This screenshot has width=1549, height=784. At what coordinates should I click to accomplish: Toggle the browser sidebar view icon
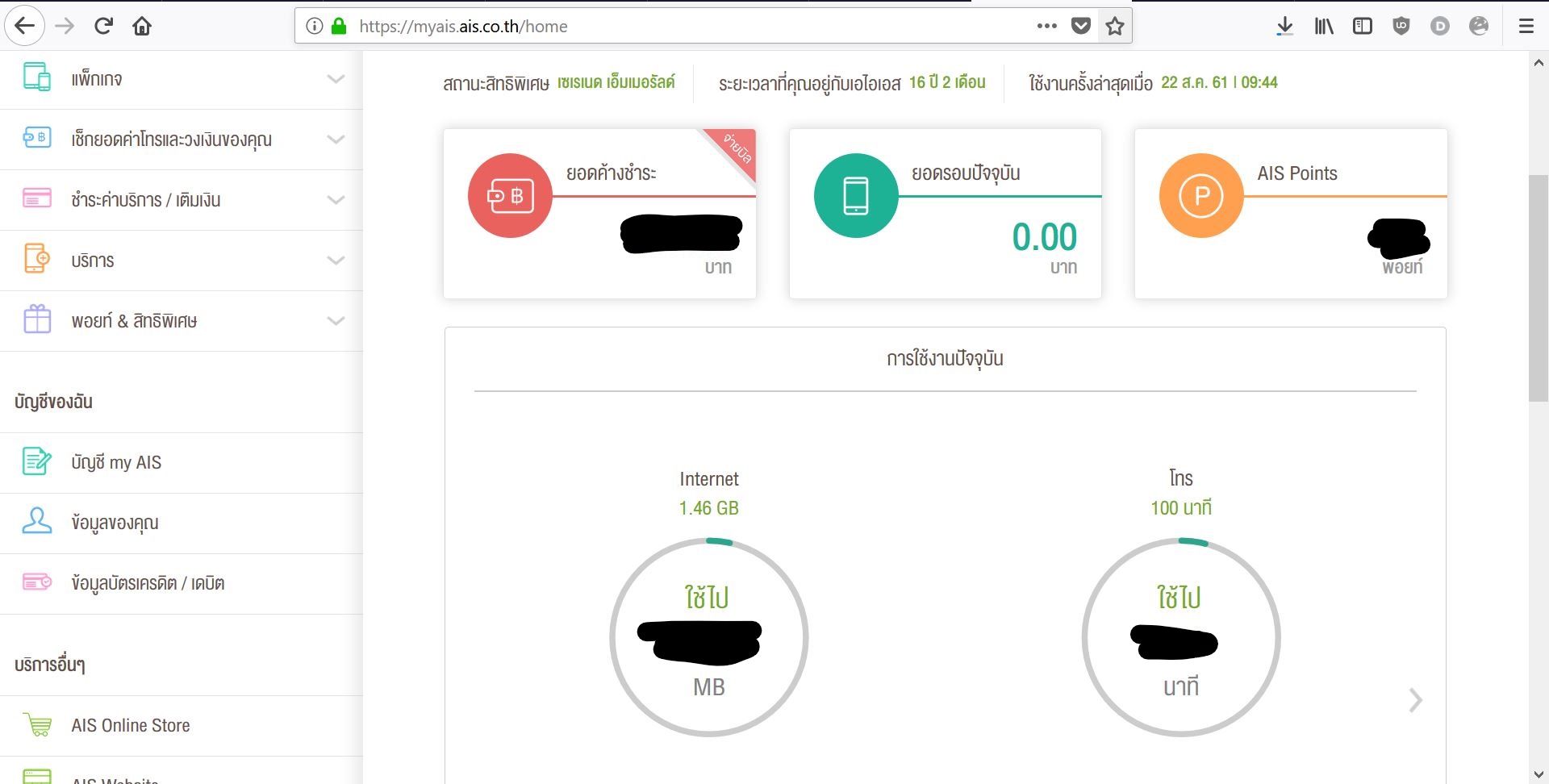tap(1363, 27)
